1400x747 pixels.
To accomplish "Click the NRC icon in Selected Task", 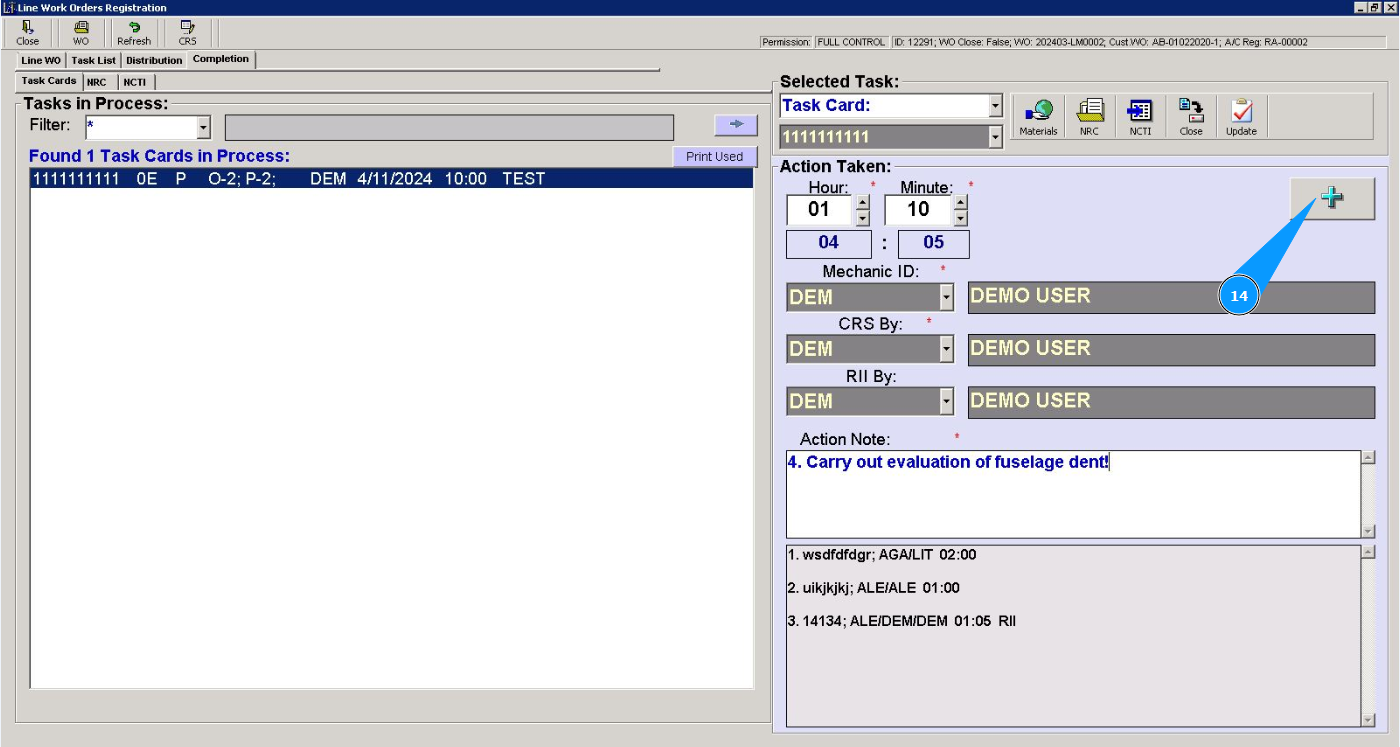I will click(1089, 117).
